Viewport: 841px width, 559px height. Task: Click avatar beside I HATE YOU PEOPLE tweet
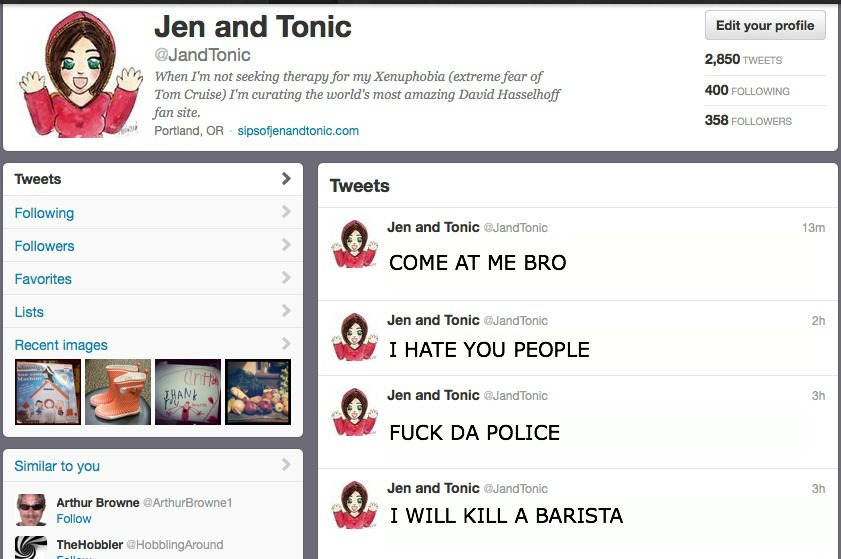coord(355,337)
